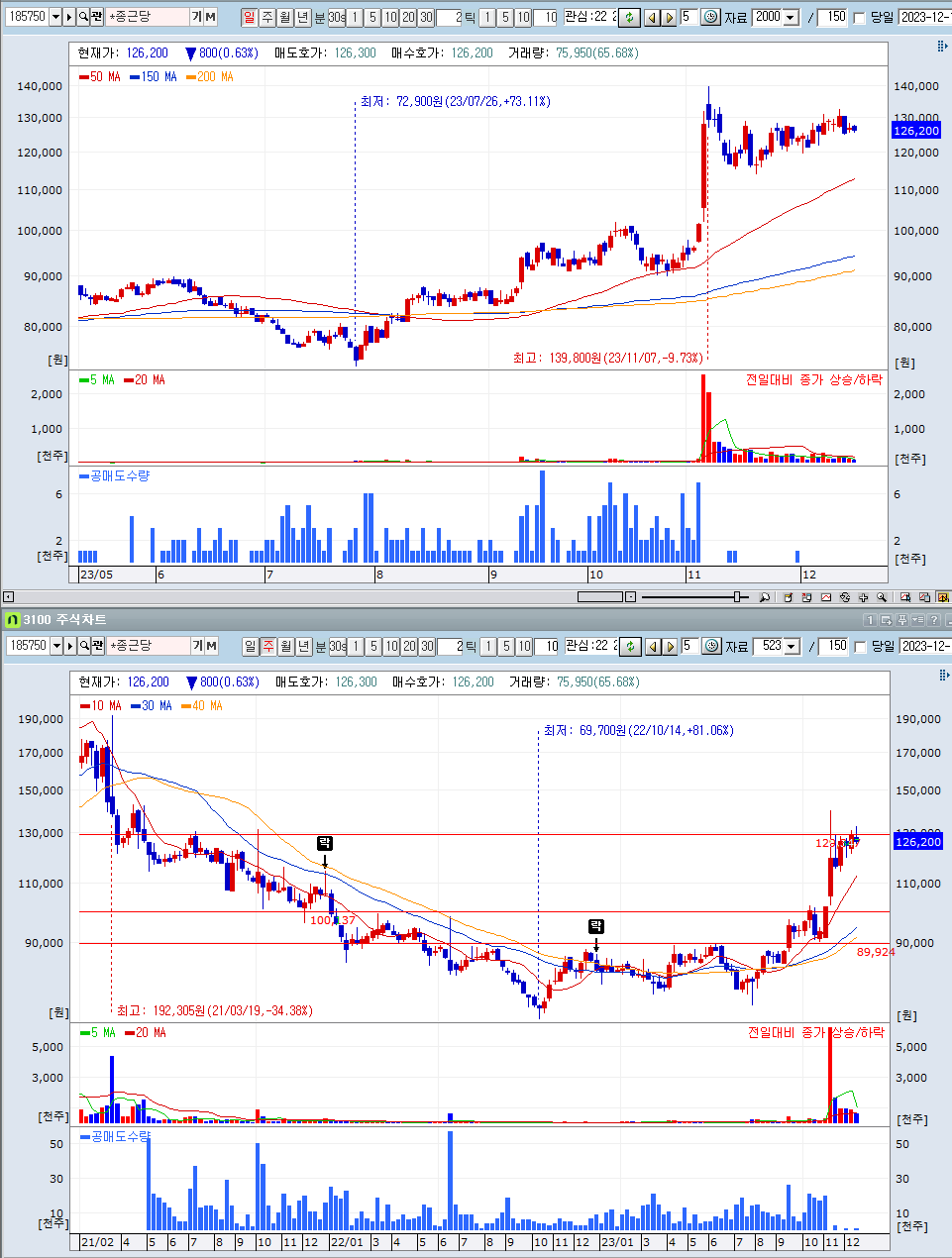Click stock search magnifier in 3100 주식차트 toolbar
Viewport: 952px width, 1258px height.
point(85,646)
